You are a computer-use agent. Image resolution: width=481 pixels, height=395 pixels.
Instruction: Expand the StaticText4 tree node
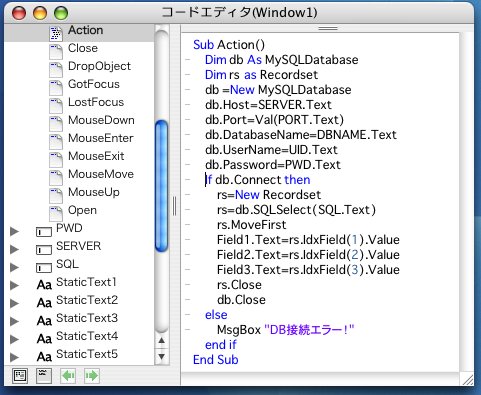pyautogui.click(x=14, y=339)
